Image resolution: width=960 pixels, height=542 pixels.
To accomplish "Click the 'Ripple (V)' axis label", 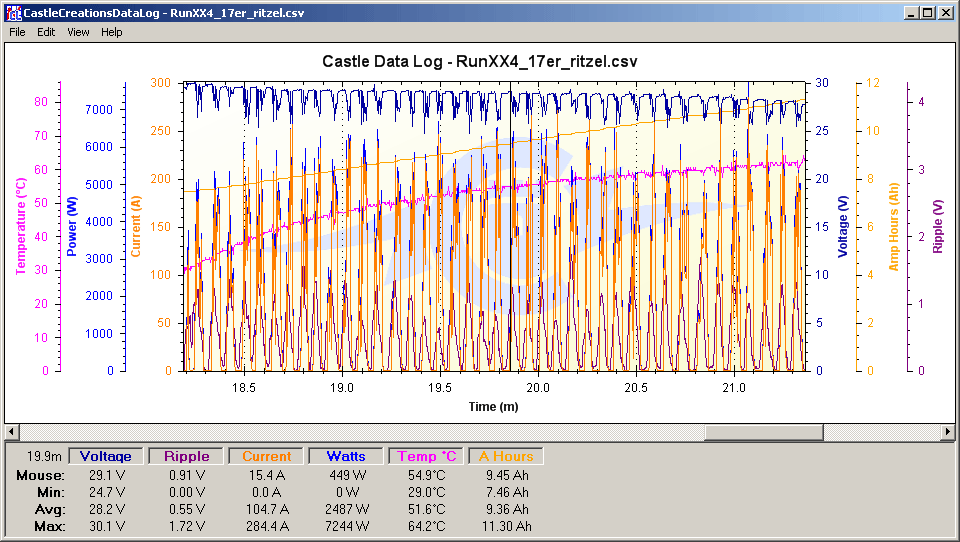I will (937, 227).
